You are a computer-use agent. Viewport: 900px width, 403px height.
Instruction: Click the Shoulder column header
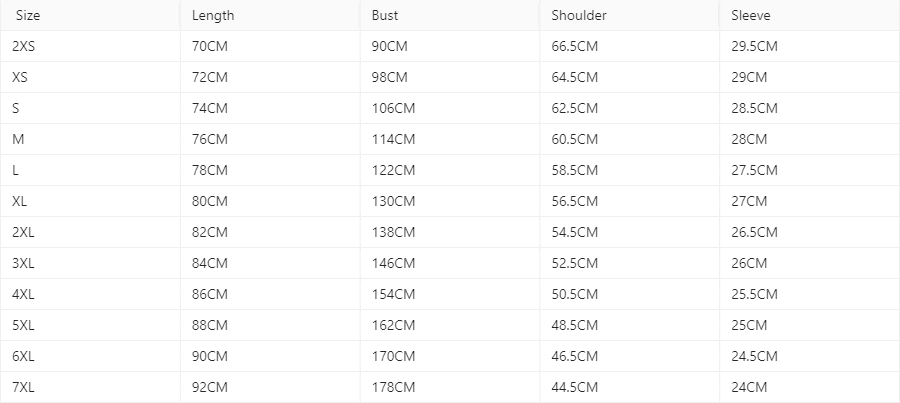579,16
